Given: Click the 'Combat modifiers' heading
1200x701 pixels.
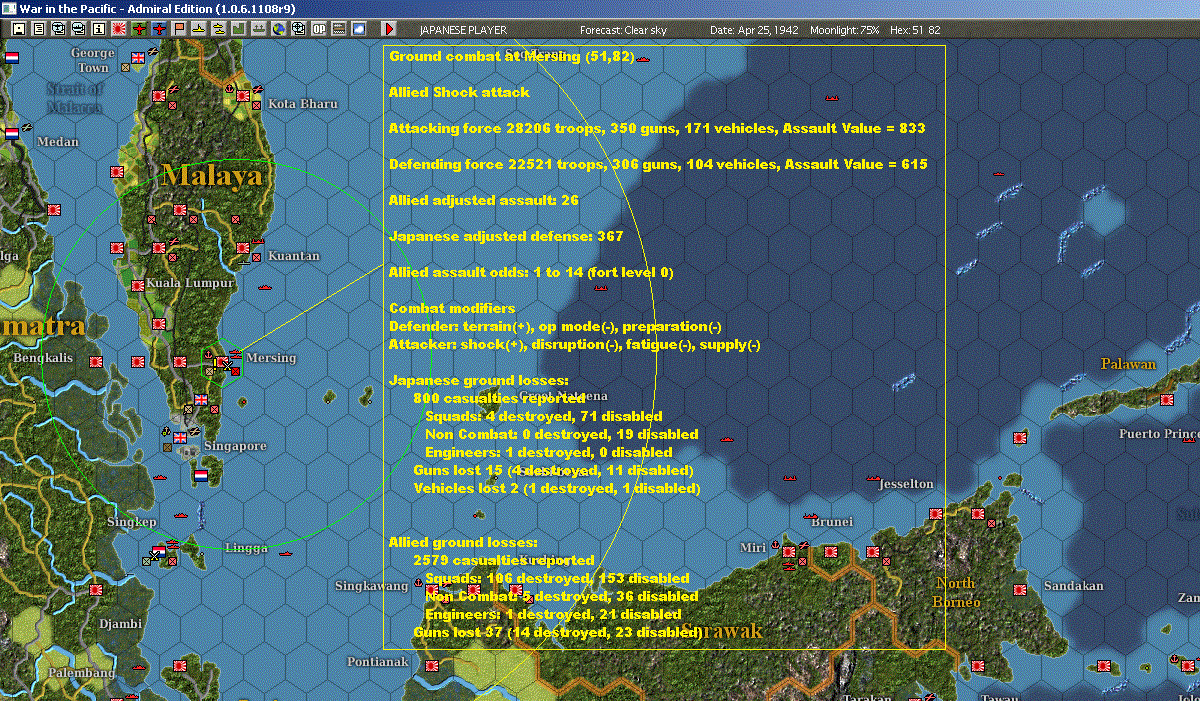Looking at the screenshot, I should [452, 308].
